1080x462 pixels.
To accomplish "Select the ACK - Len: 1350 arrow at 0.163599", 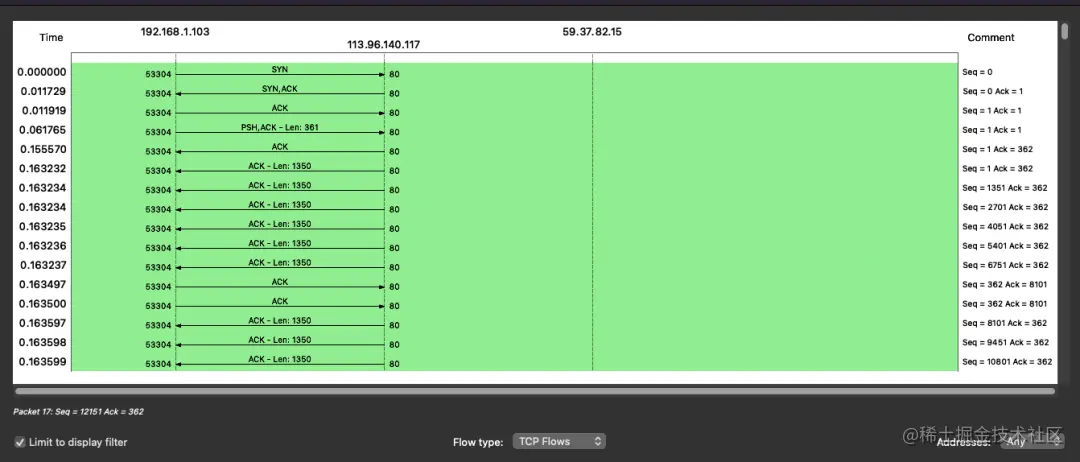I will 280,364.
